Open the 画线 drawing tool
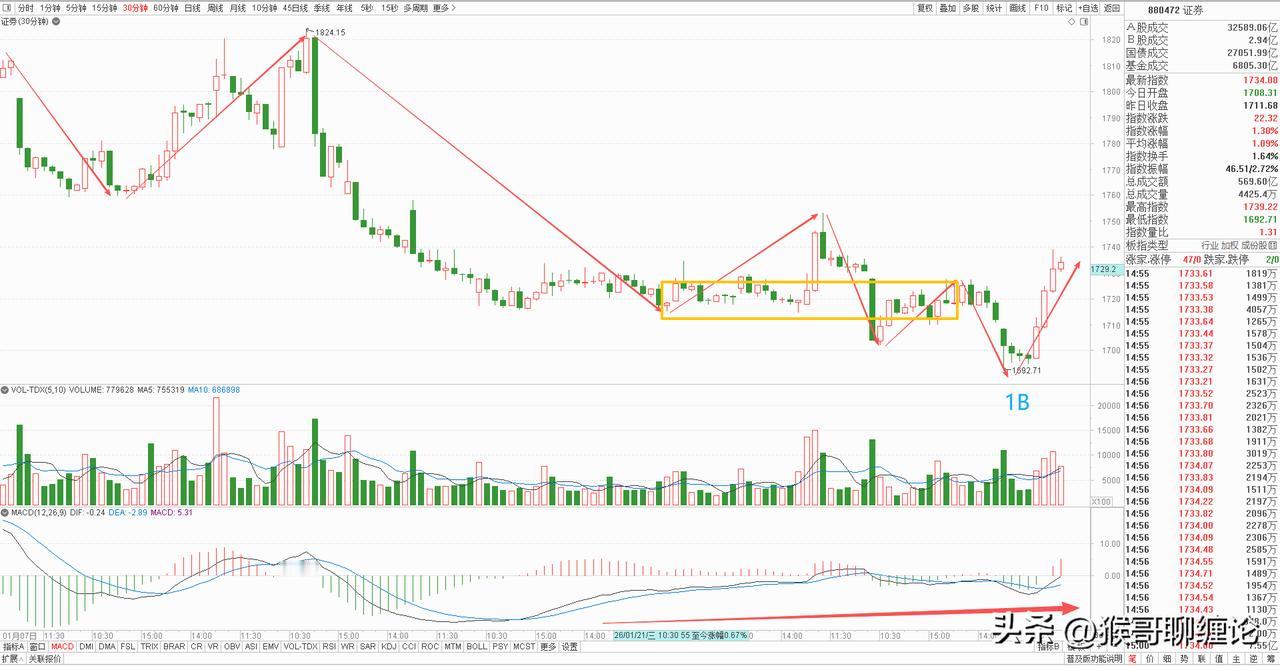Screen dimensions: 1280x666 pos(1018,8)
